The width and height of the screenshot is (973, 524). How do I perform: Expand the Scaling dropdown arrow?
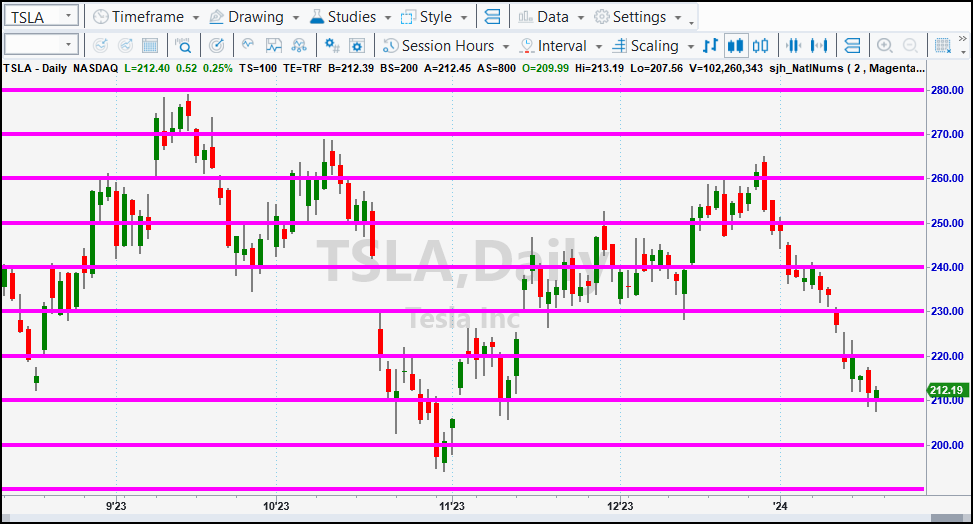tap(691, 47)
